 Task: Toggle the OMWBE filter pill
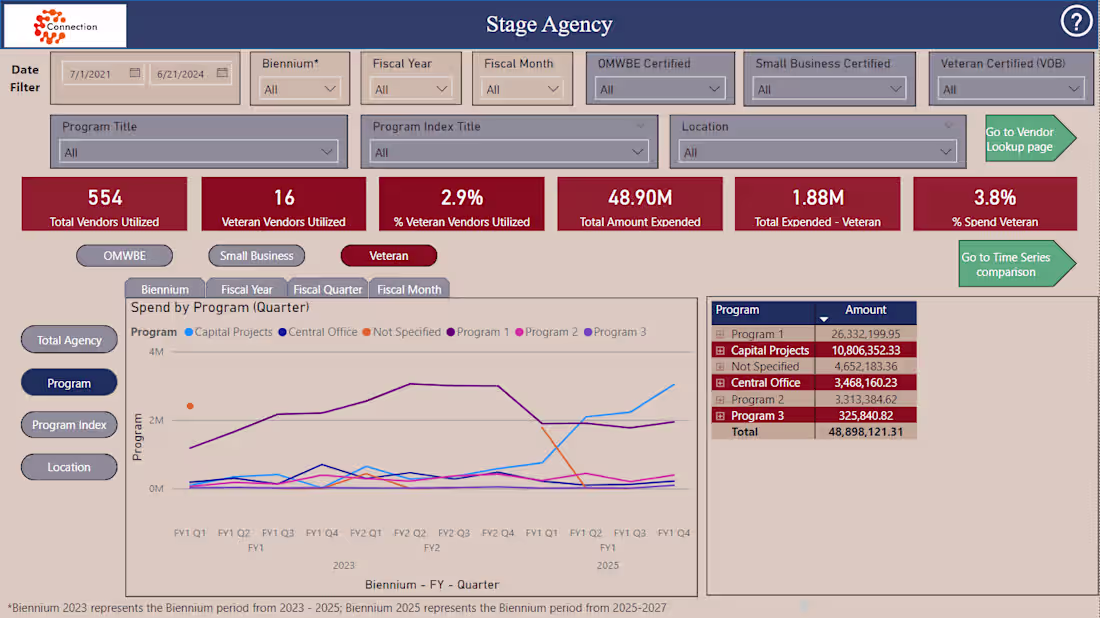(x=124, y=255)
